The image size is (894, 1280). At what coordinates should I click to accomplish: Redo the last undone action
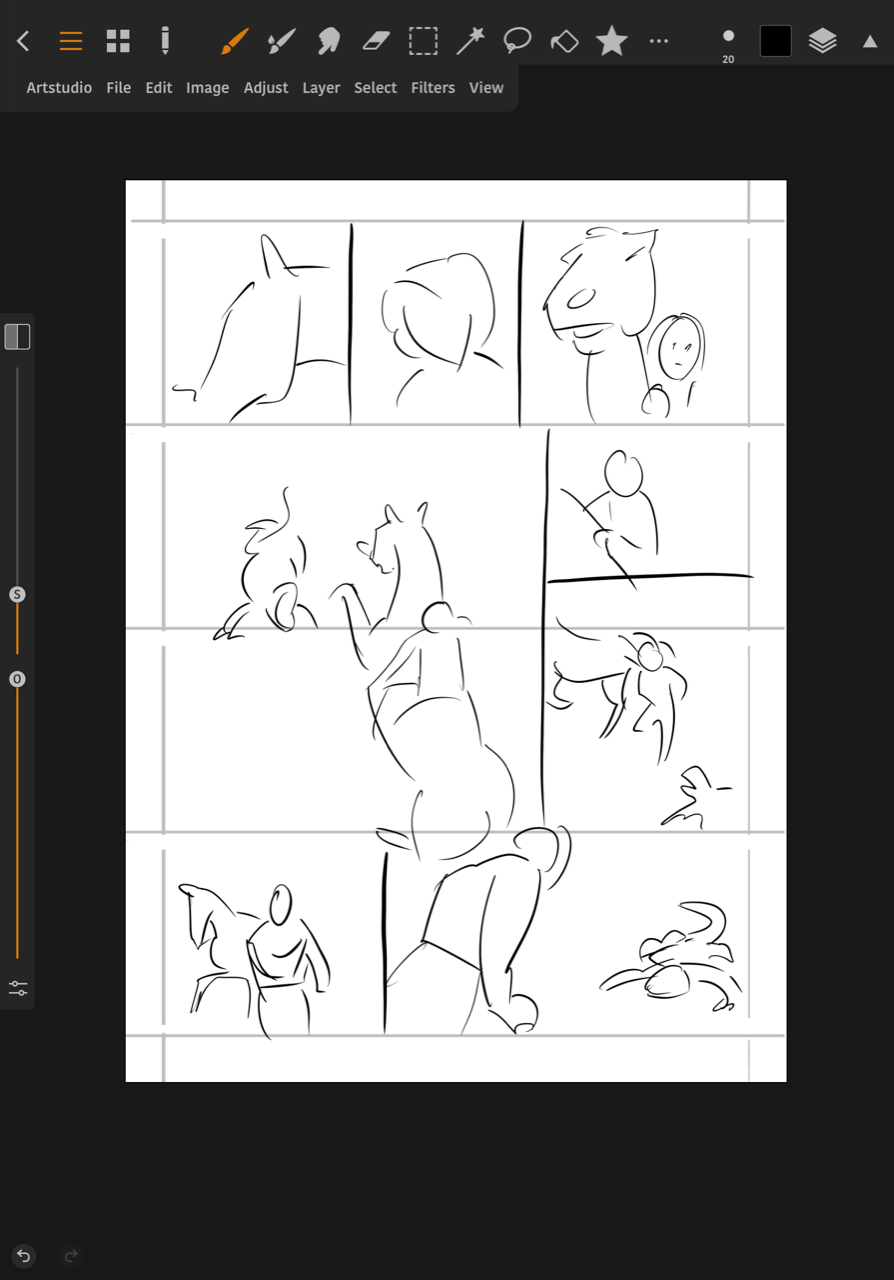click(71, 1255)
